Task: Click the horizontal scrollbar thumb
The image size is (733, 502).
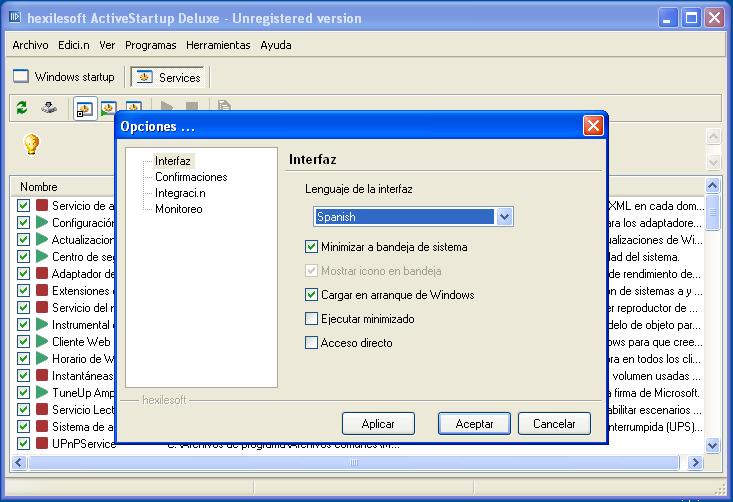Action: pos(354,463)
